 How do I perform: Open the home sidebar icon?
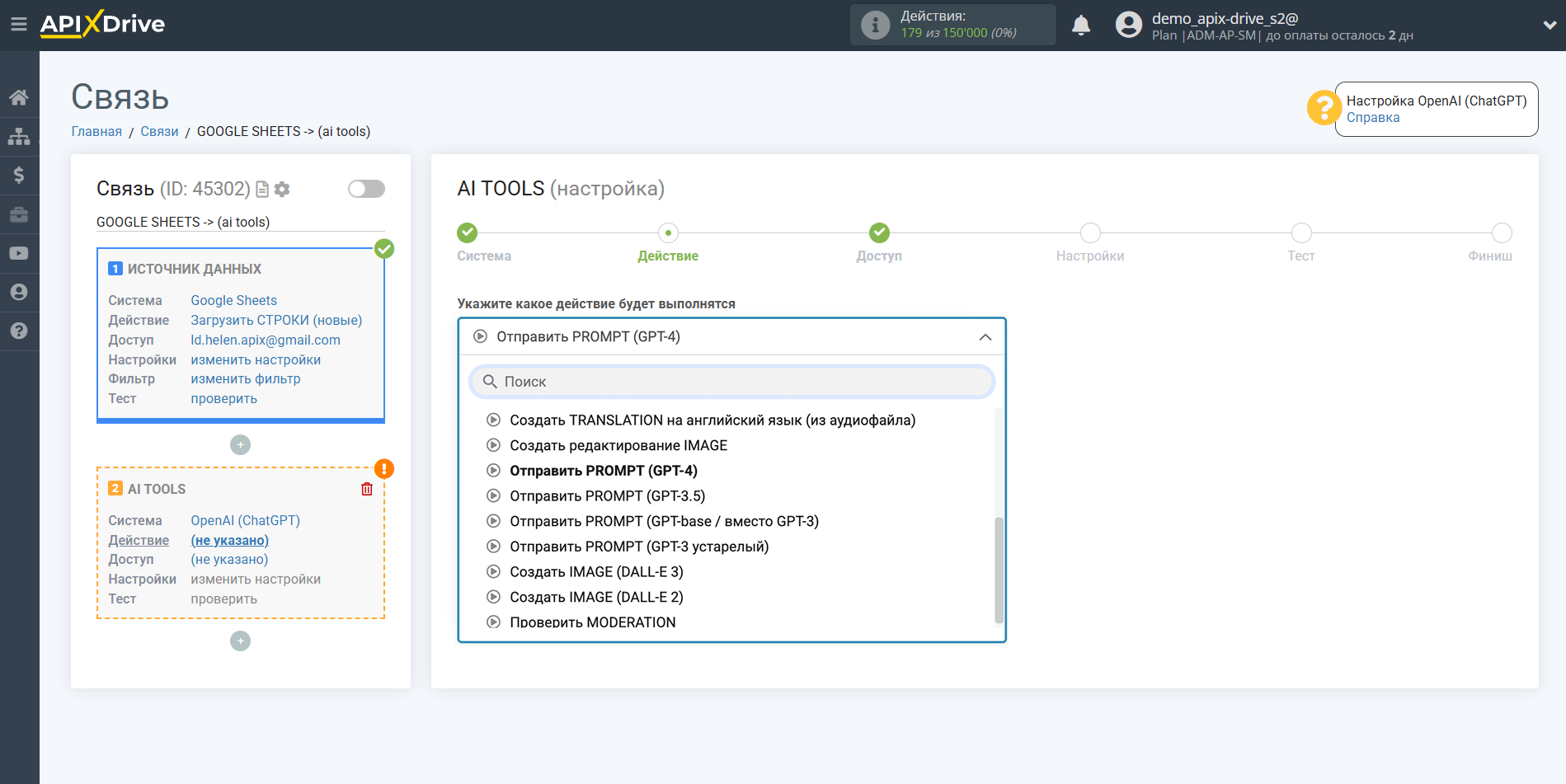pyautogui.click(x=19, y=97)
